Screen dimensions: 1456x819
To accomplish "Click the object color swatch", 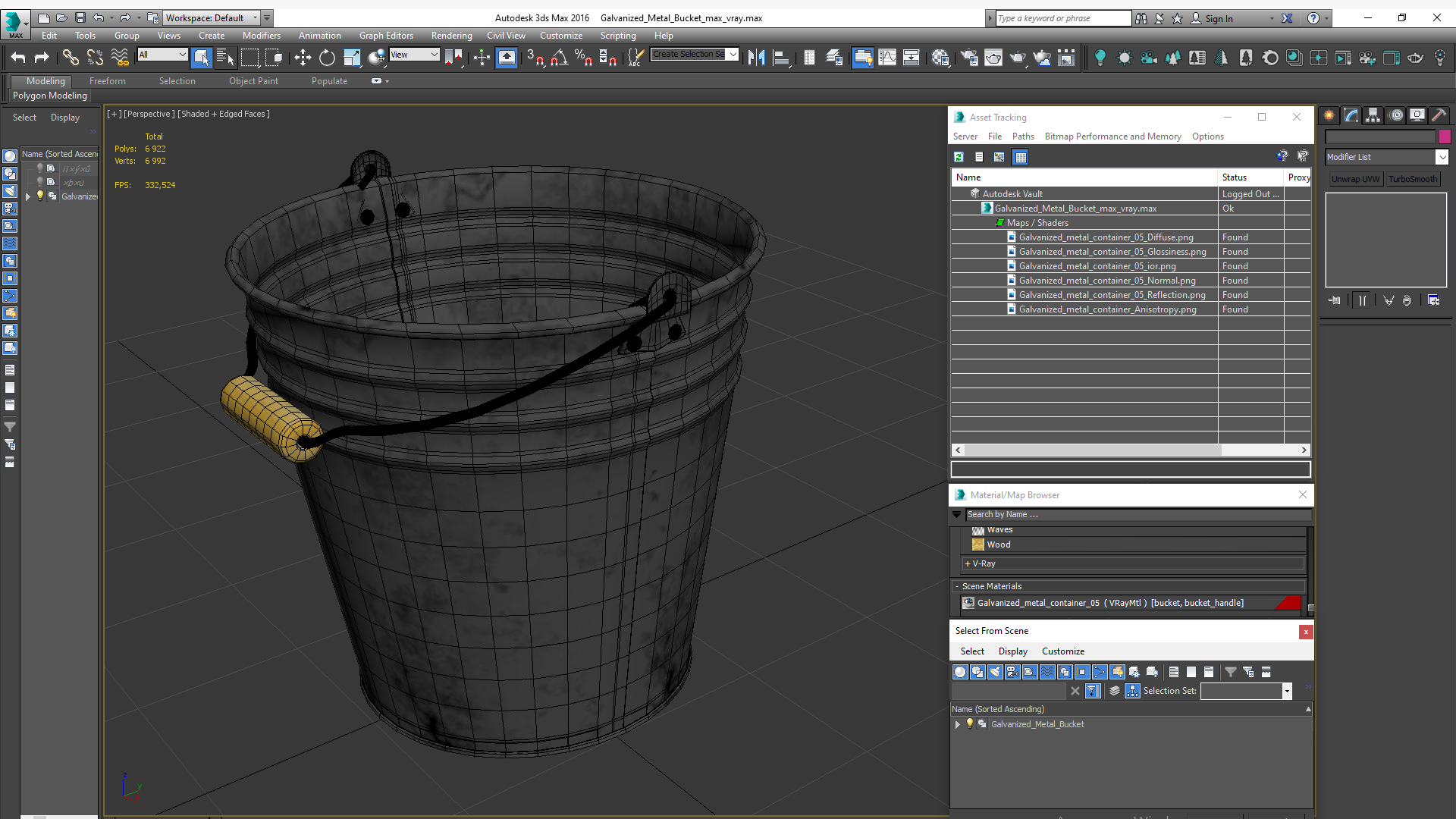I will (x=1445, y=136).
